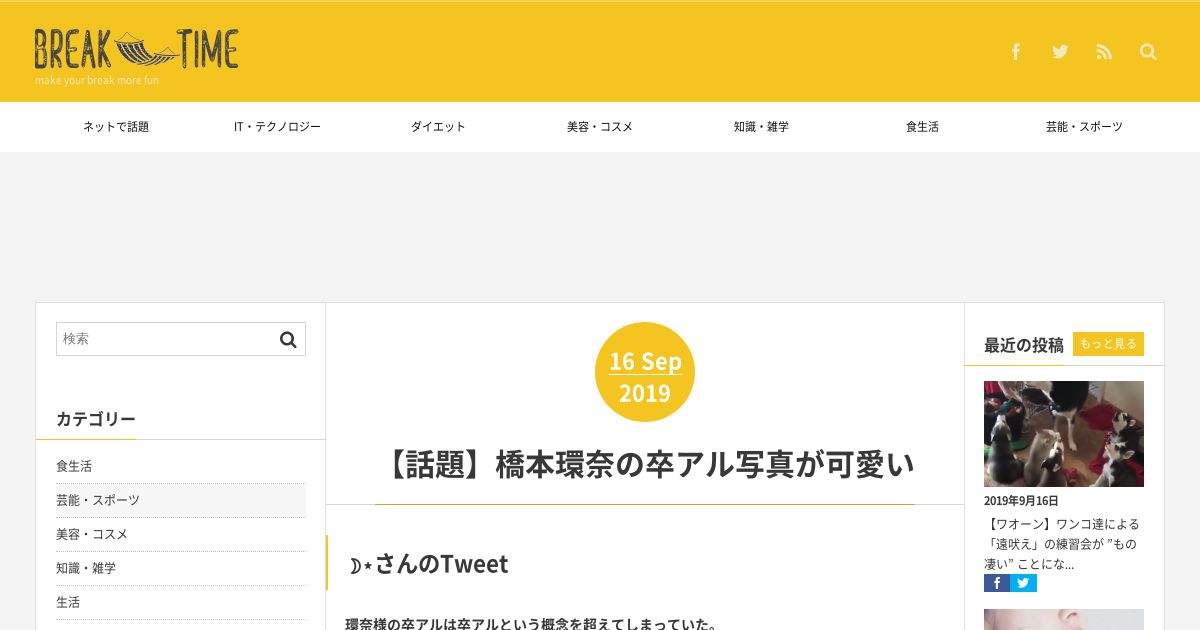Open ネットで話題 menu item
This screenshot has height=630, width=1200.
tap(116, 127)
